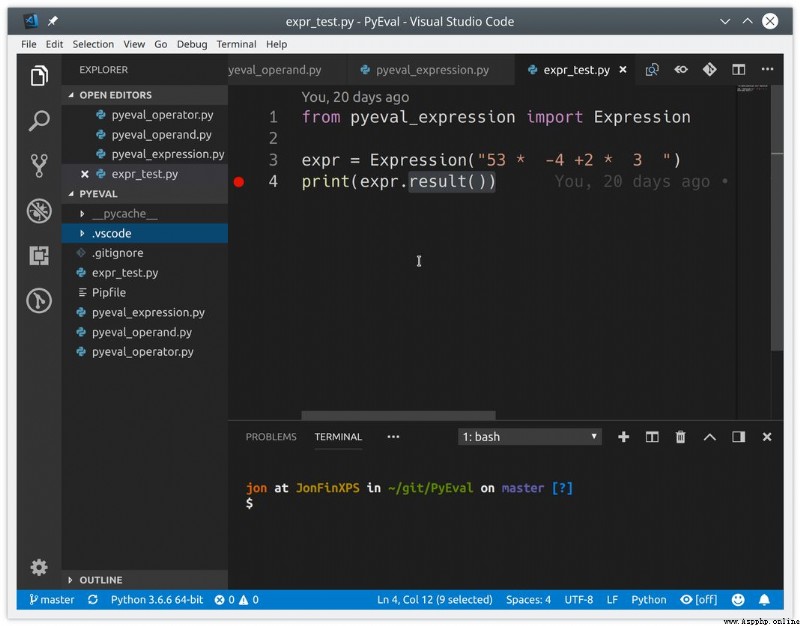Click the master branch in status bar

52,599
